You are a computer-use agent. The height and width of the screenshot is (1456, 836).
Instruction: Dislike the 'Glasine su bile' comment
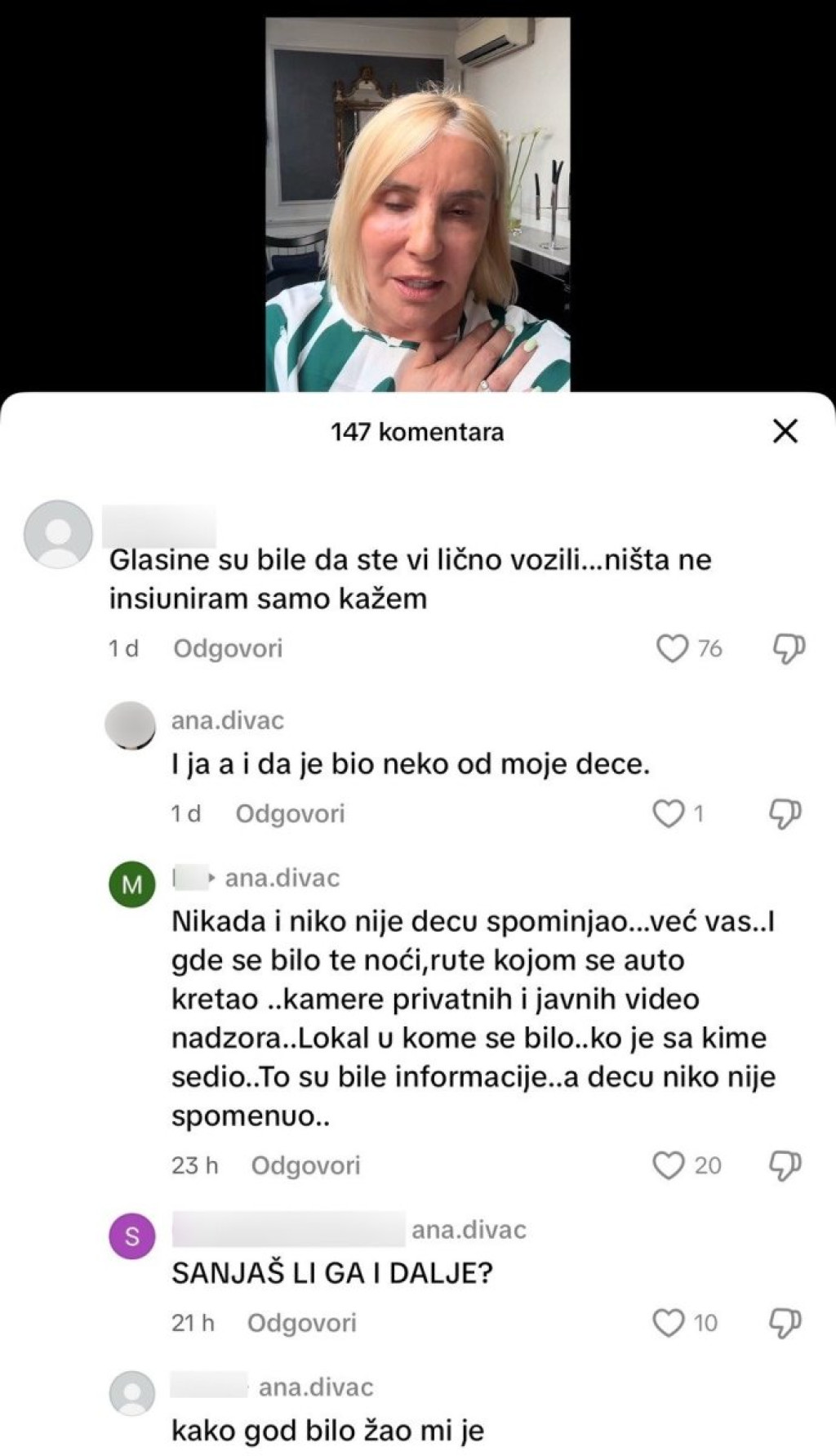coord(789,648)
